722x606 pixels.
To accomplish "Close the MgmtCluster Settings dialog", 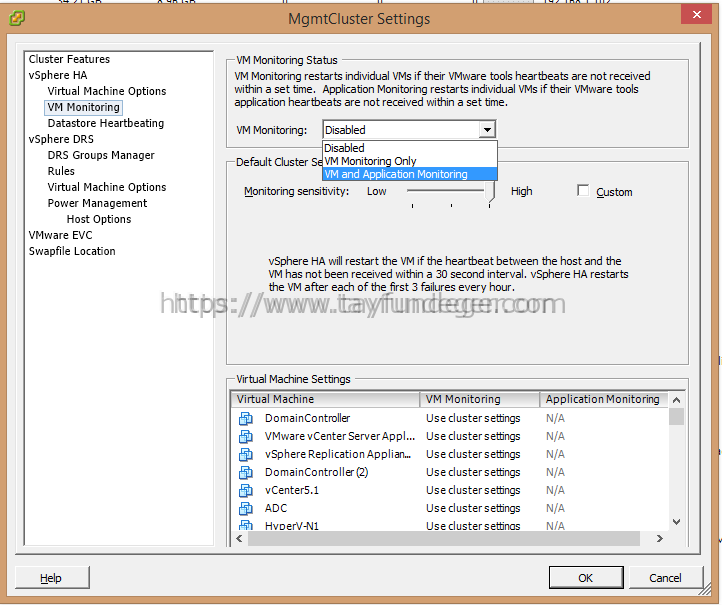I will pos(697,14).
